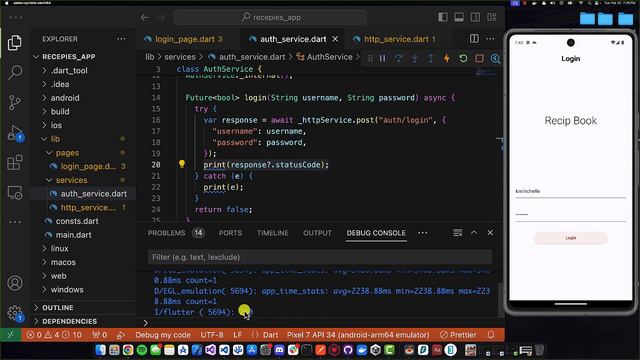Select the DEBUG CONSOLE tab

(376, 233)
